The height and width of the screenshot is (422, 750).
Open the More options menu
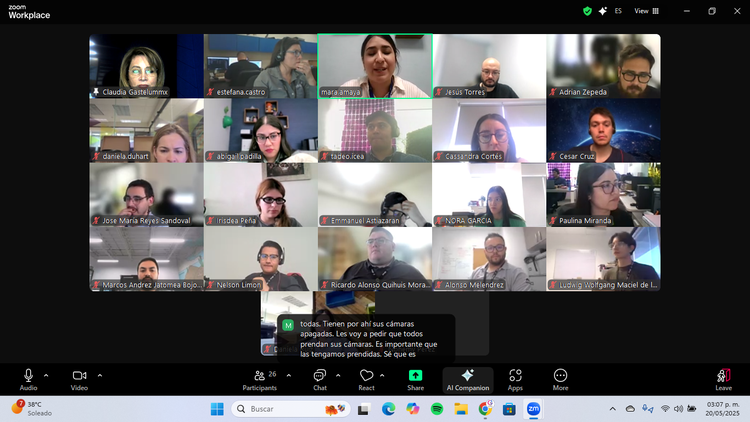(x=560, y=378)
